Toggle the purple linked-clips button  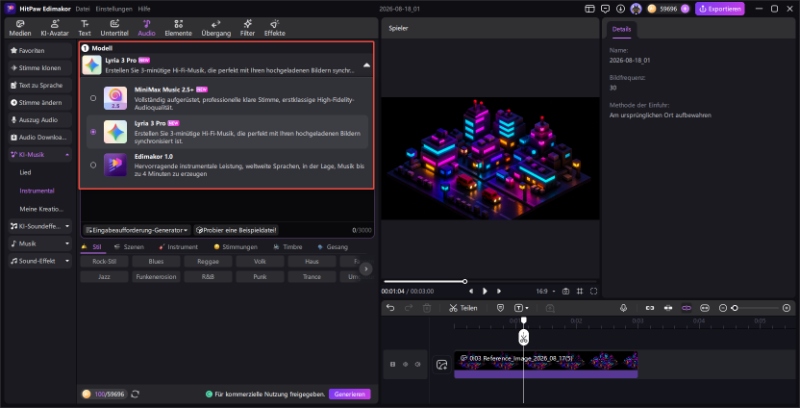686,308
